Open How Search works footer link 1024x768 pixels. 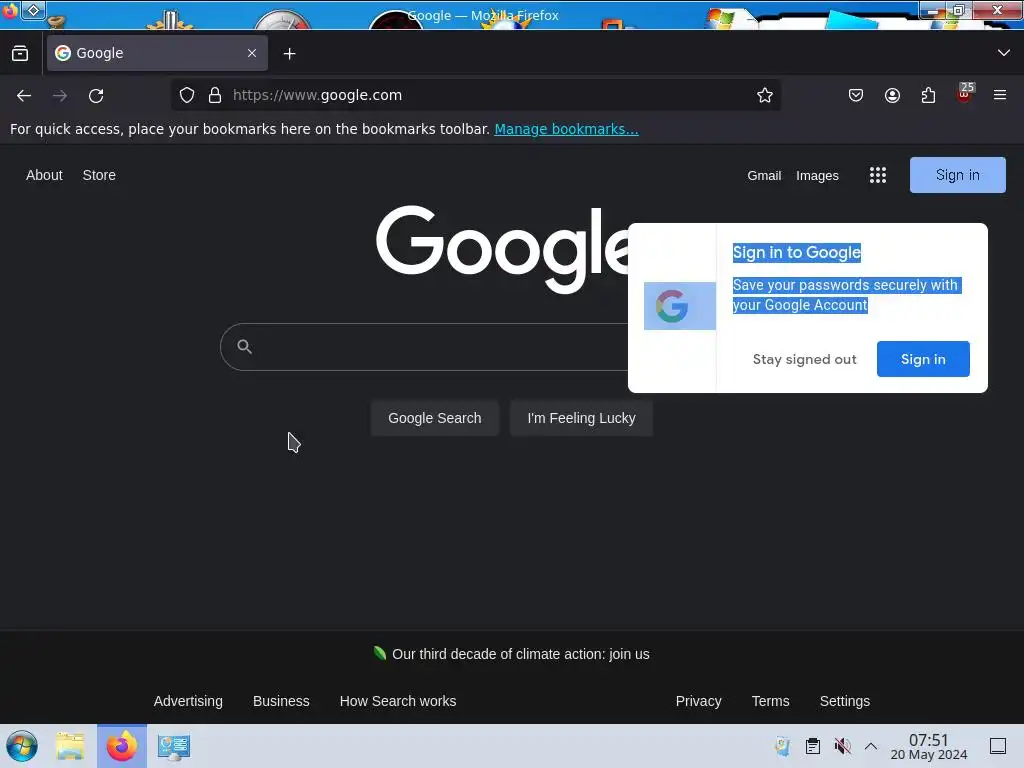398,701
